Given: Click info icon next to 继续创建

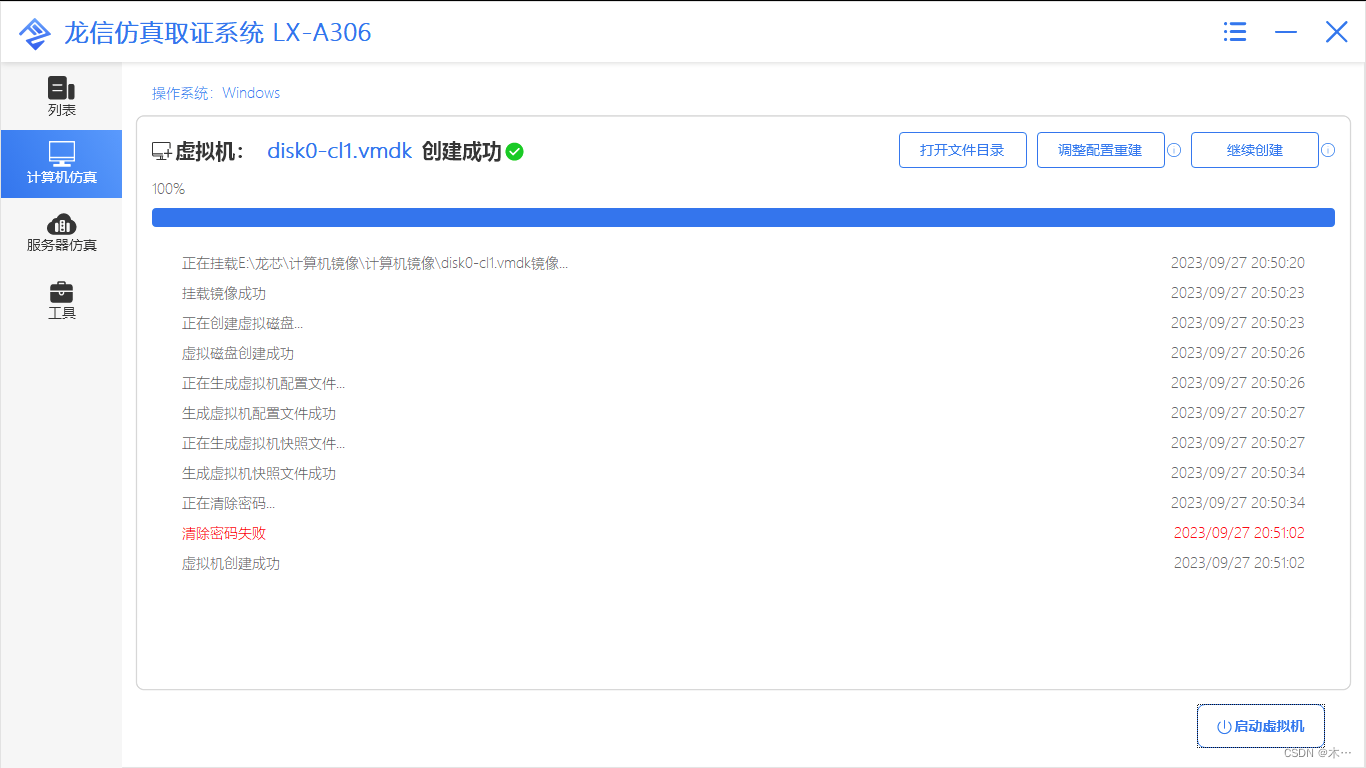Looking at the screenshot, I should [x=1328, y=151].
